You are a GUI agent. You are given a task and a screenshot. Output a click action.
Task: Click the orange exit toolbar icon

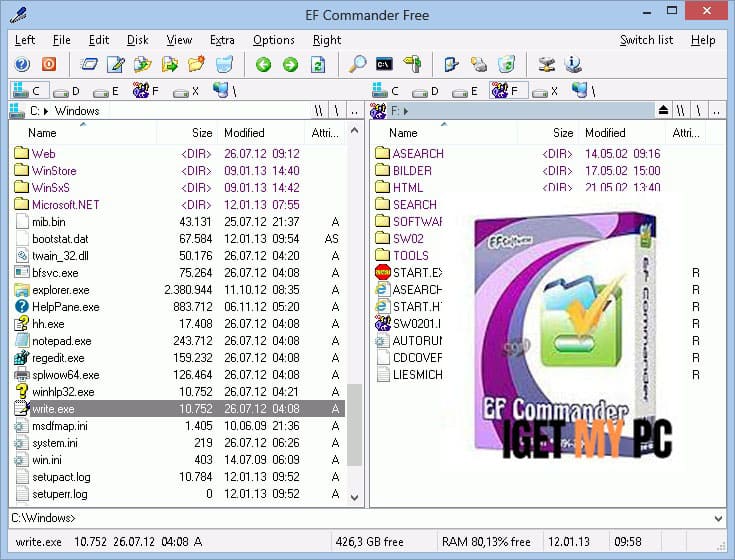49,64
